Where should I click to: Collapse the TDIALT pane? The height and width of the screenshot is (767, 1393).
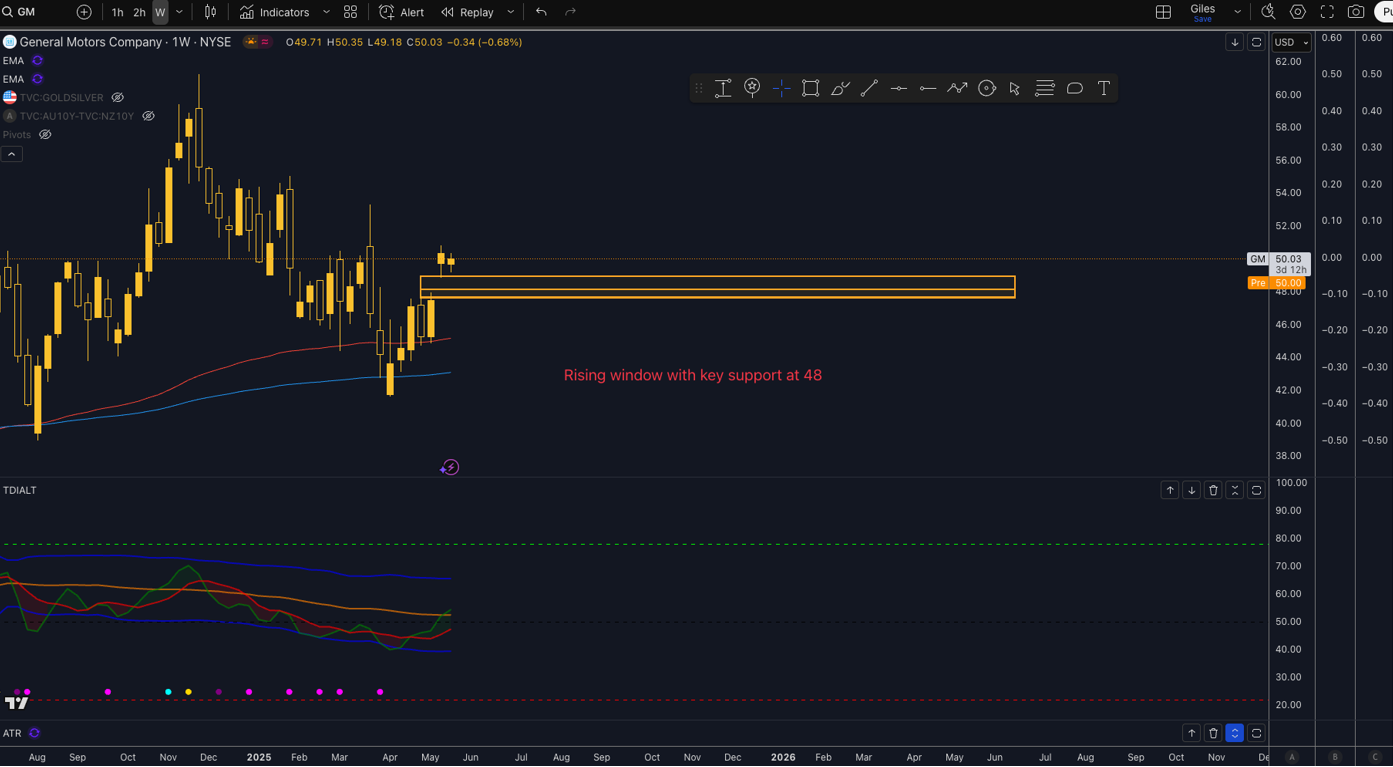point(1235,490)
